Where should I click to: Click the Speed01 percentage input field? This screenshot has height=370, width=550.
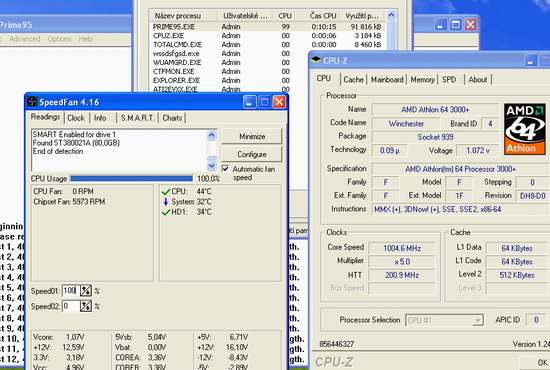coord(71,291)
